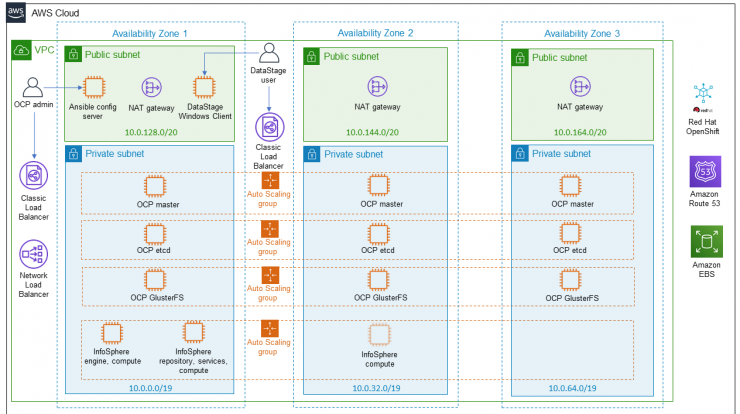Select OCP master chip in 10.0.64.0/19 subnet

[570, 186]
